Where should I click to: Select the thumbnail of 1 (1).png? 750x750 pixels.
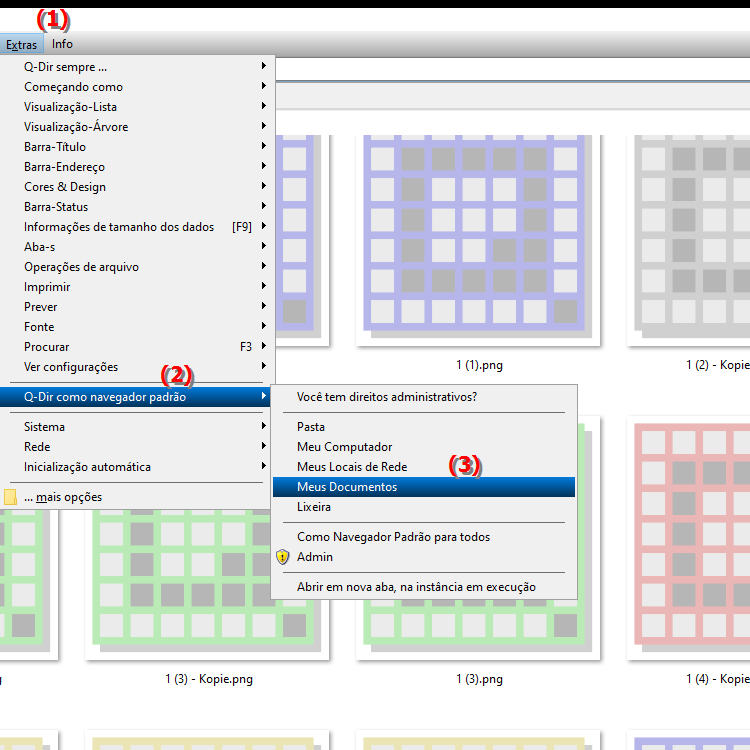tap(478, 240)
